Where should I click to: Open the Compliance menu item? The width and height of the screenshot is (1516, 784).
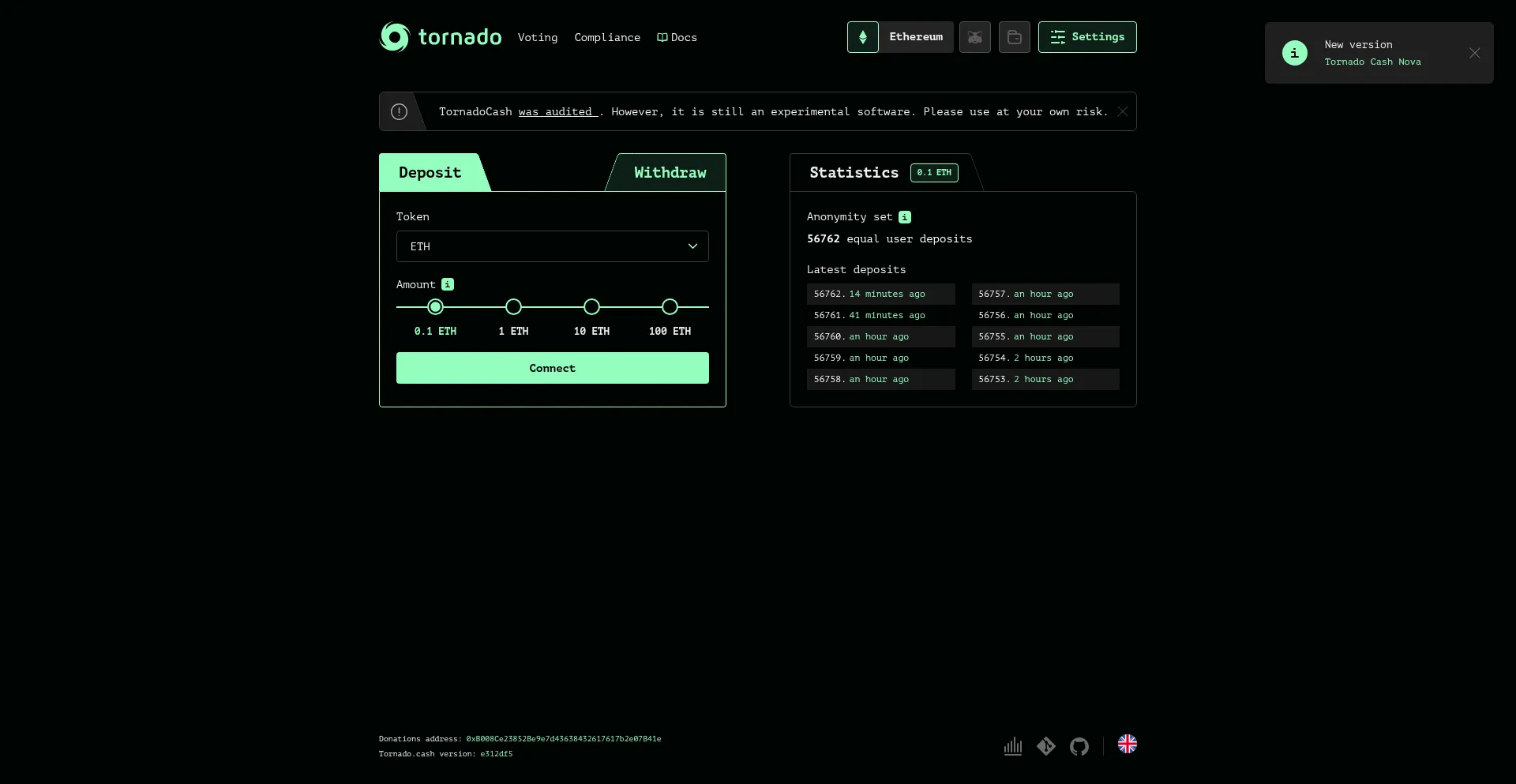click(607, 37)
